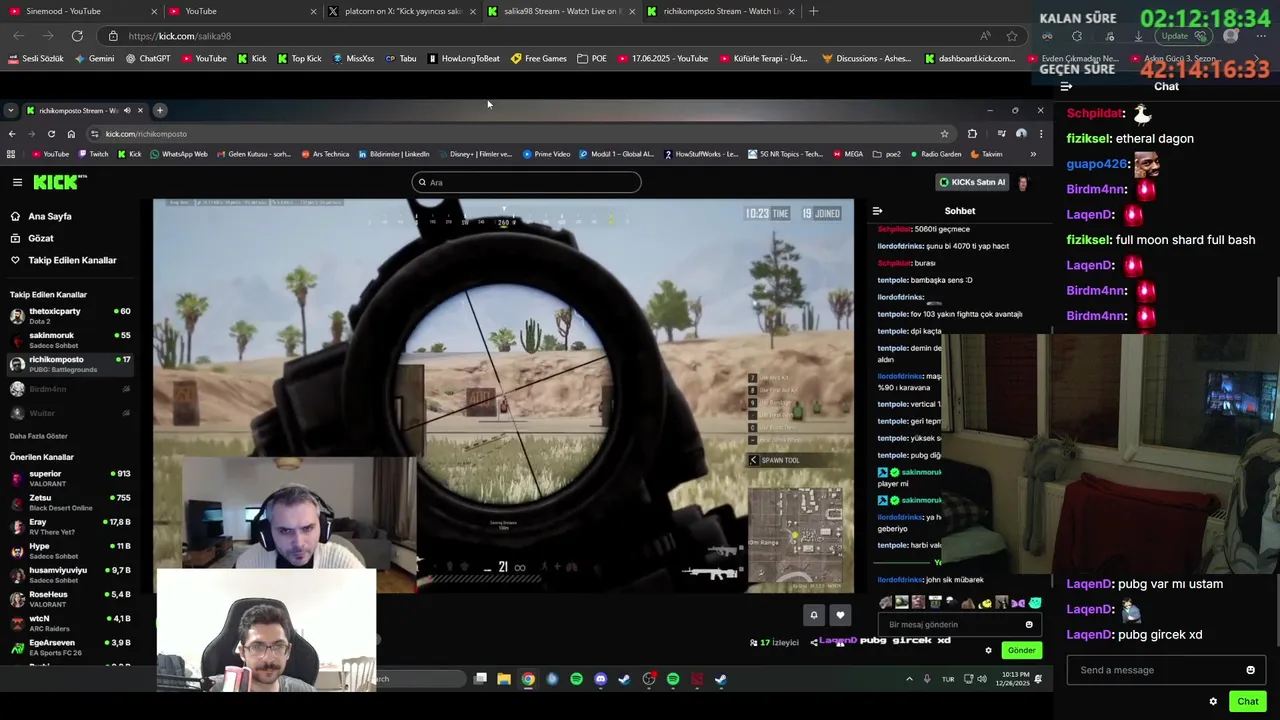Go to inner browser home page
The height and width of the screenshot is (720, 1280).
click(71, 134)
